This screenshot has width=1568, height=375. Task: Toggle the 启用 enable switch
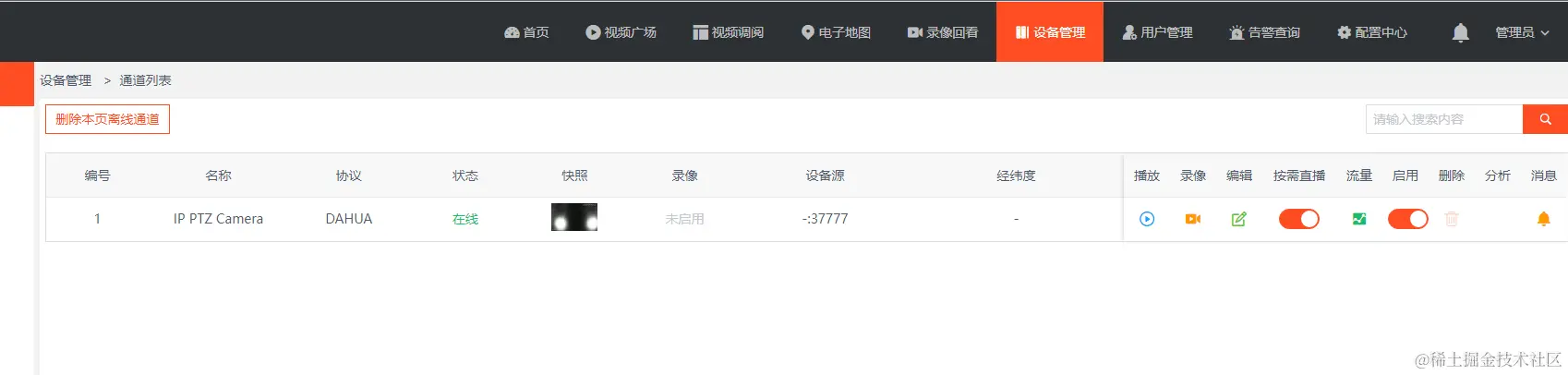click(x=1408, y=219)
